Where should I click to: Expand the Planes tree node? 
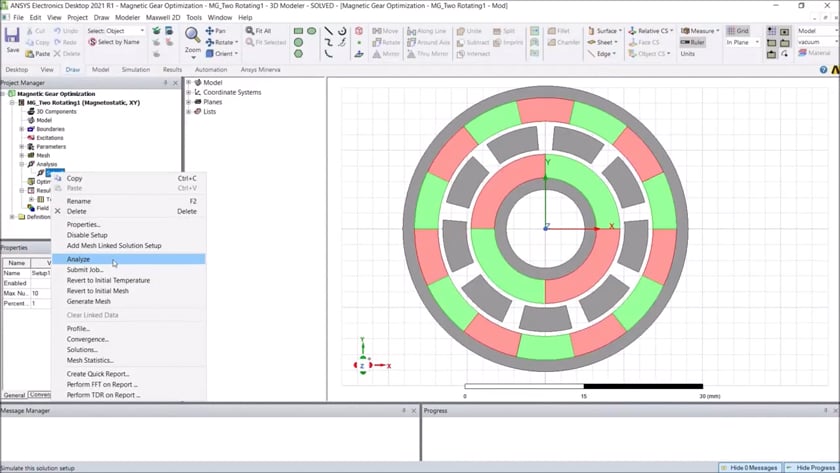pos(189,102)
